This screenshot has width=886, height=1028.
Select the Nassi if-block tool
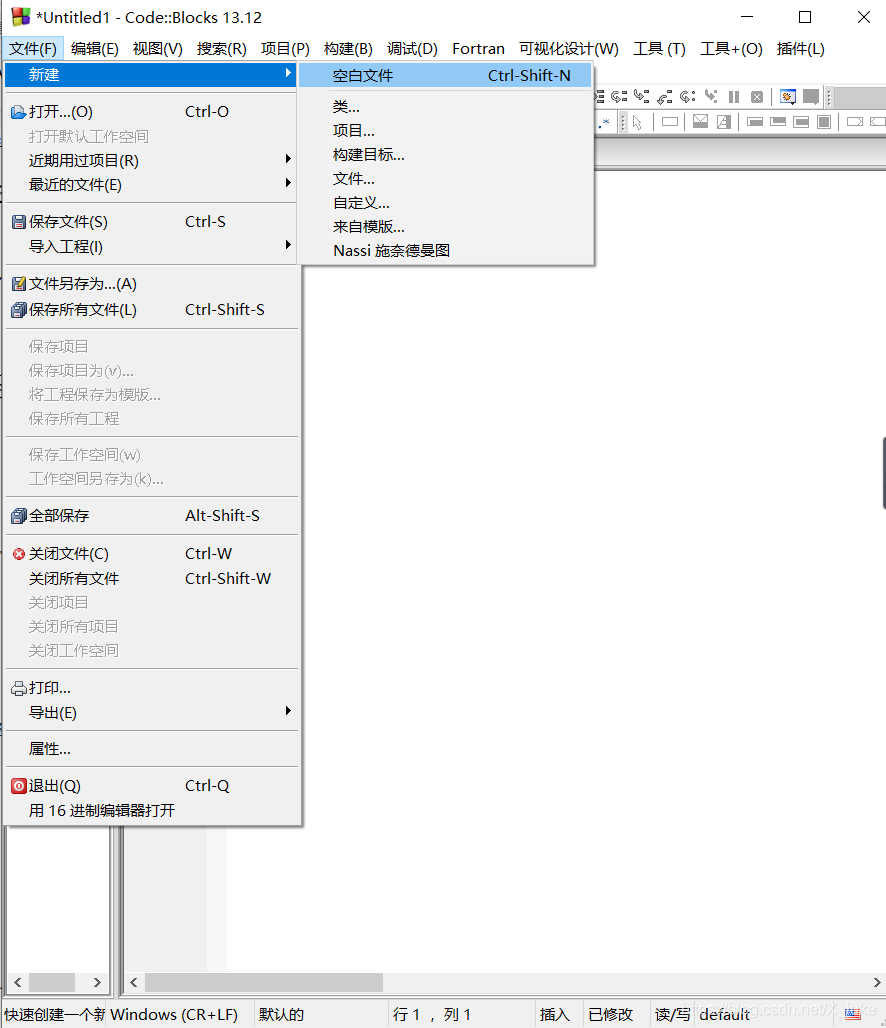700,121
